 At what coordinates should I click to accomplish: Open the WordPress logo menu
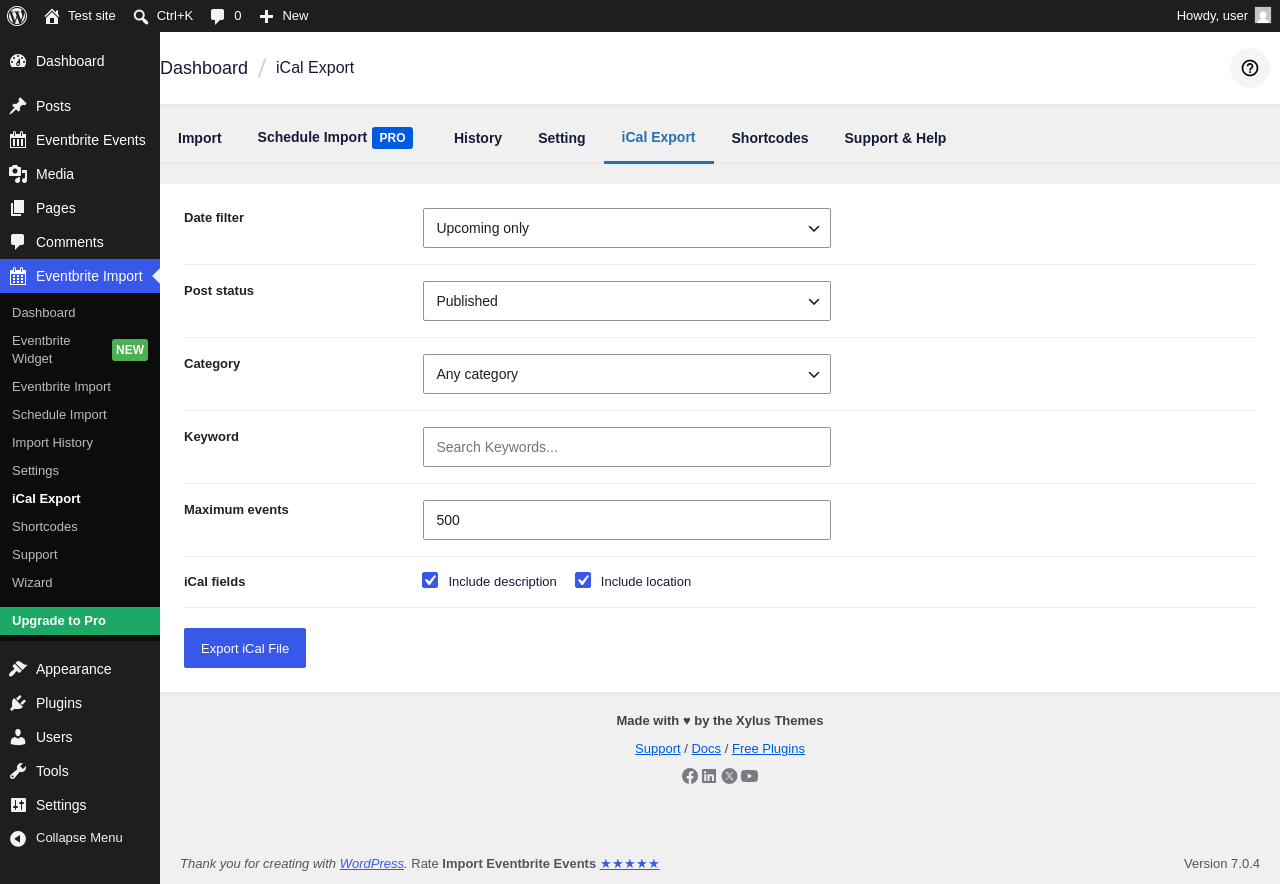tap(17, 16)
